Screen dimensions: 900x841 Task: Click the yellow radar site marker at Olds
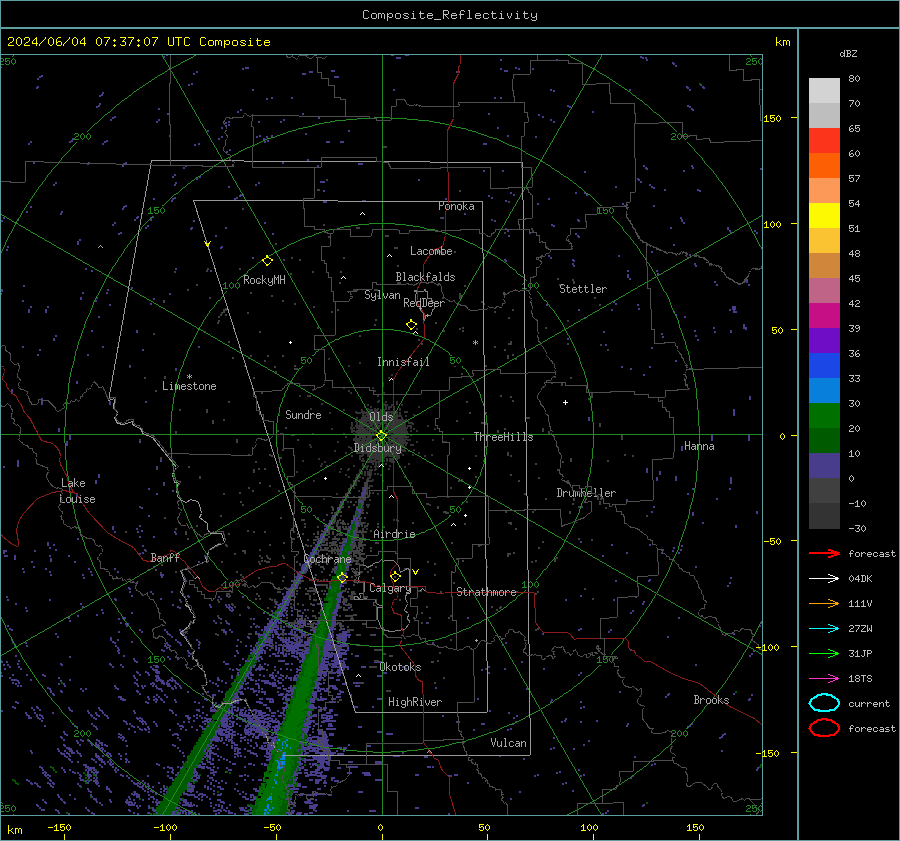(x=381, y=436)
